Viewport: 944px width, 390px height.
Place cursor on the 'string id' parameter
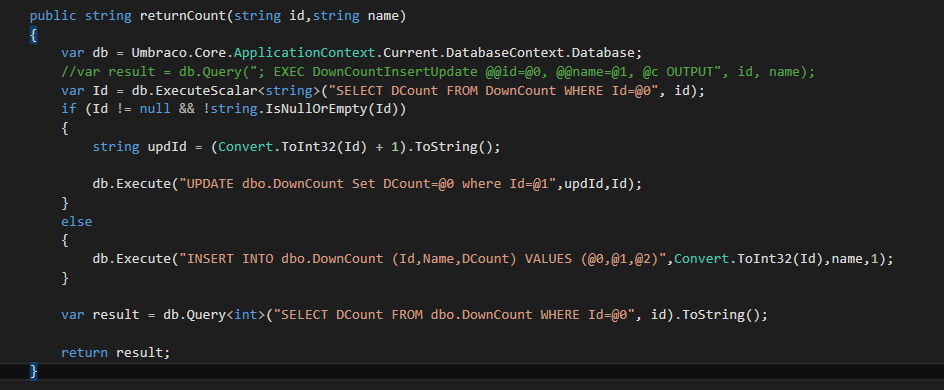(x=270, y=16)
